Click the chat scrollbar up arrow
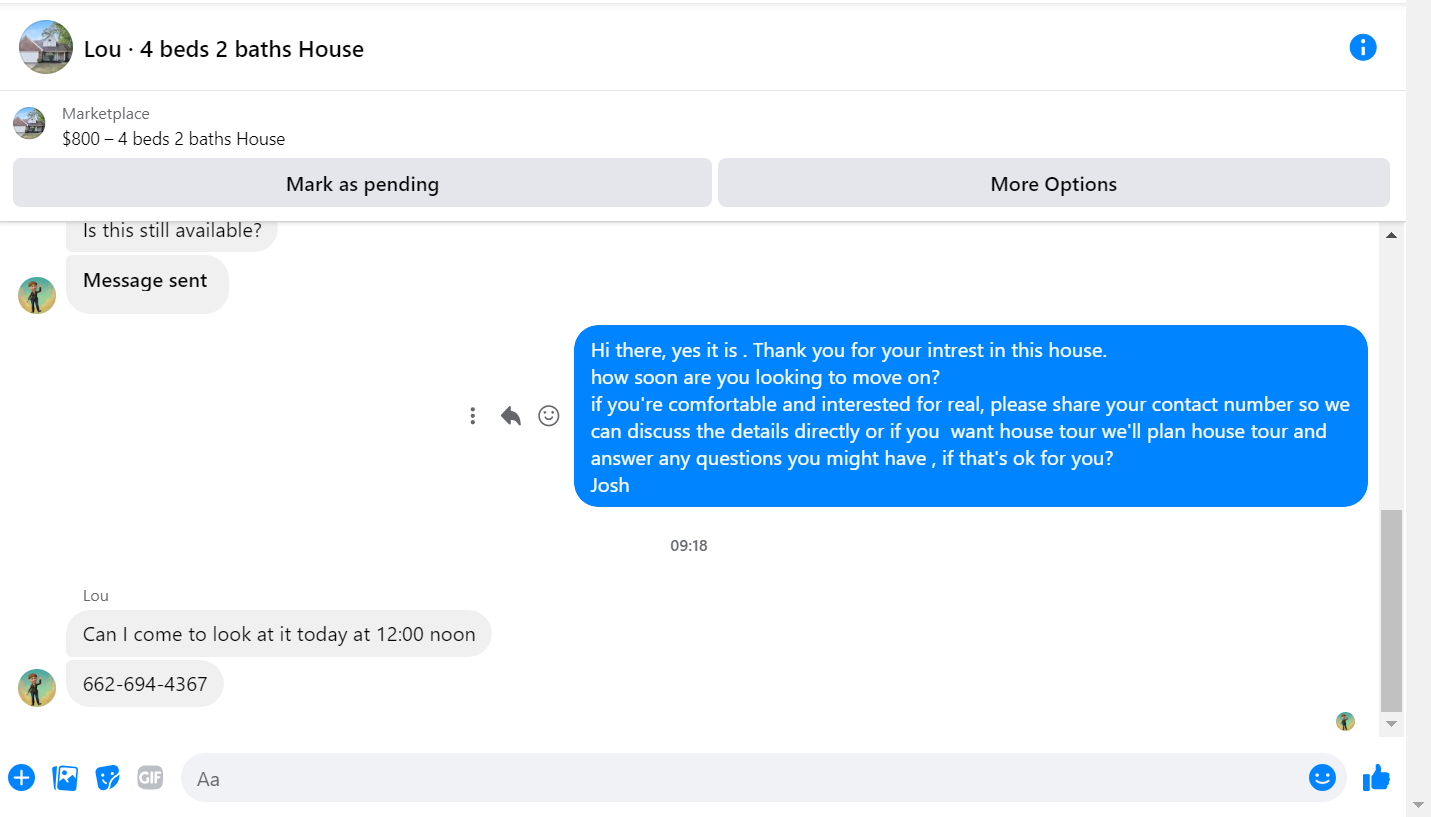The width and height of the screenshot is (1431, 817). 1391,235
